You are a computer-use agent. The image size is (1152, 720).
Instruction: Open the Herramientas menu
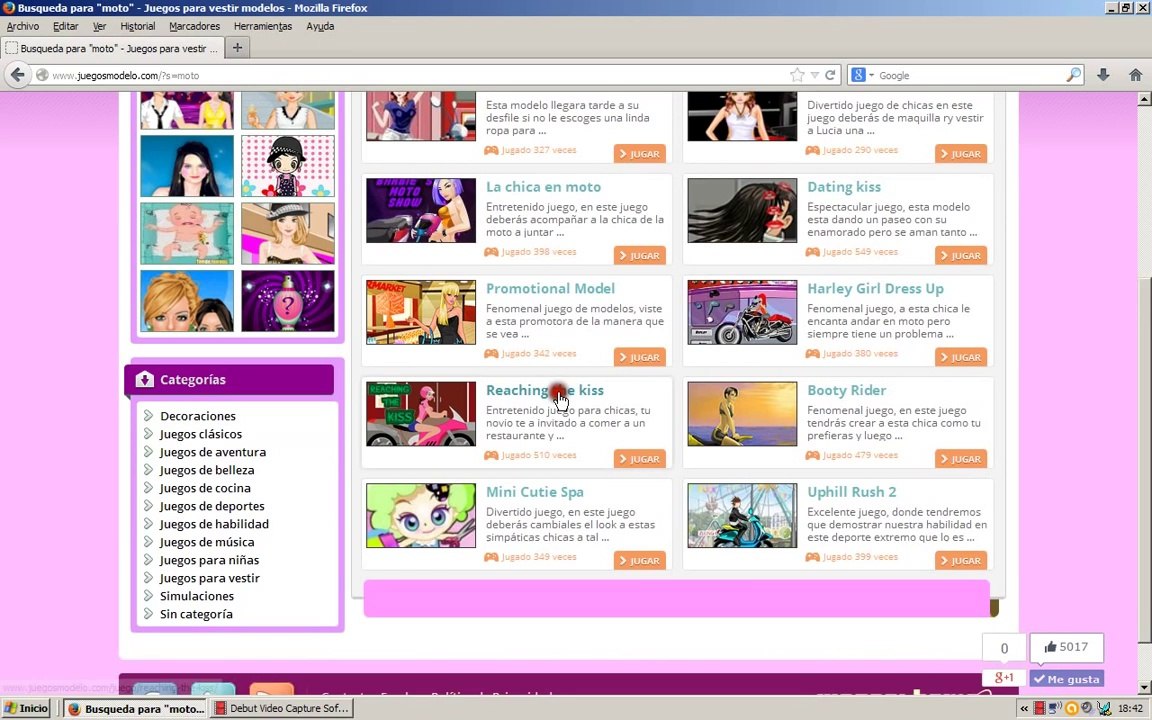[x=262, y=26]
